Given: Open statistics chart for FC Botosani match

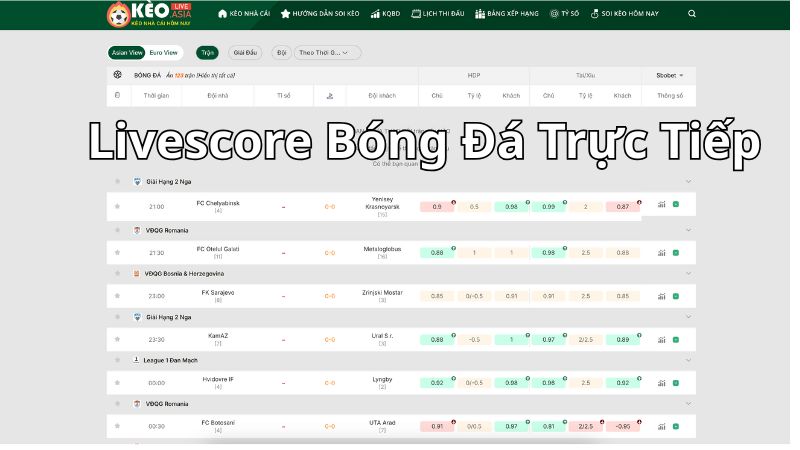Looking at the screenshot, I should (662, 427).
